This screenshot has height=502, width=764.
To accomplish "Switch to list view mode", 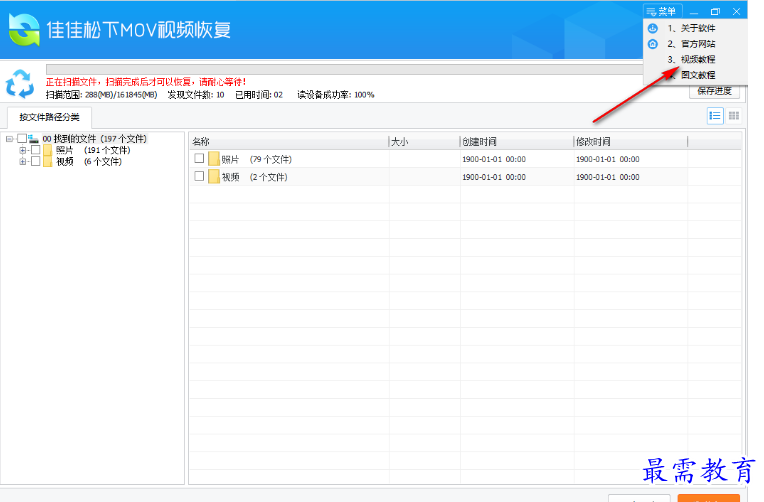I will [x=715, y=116].
